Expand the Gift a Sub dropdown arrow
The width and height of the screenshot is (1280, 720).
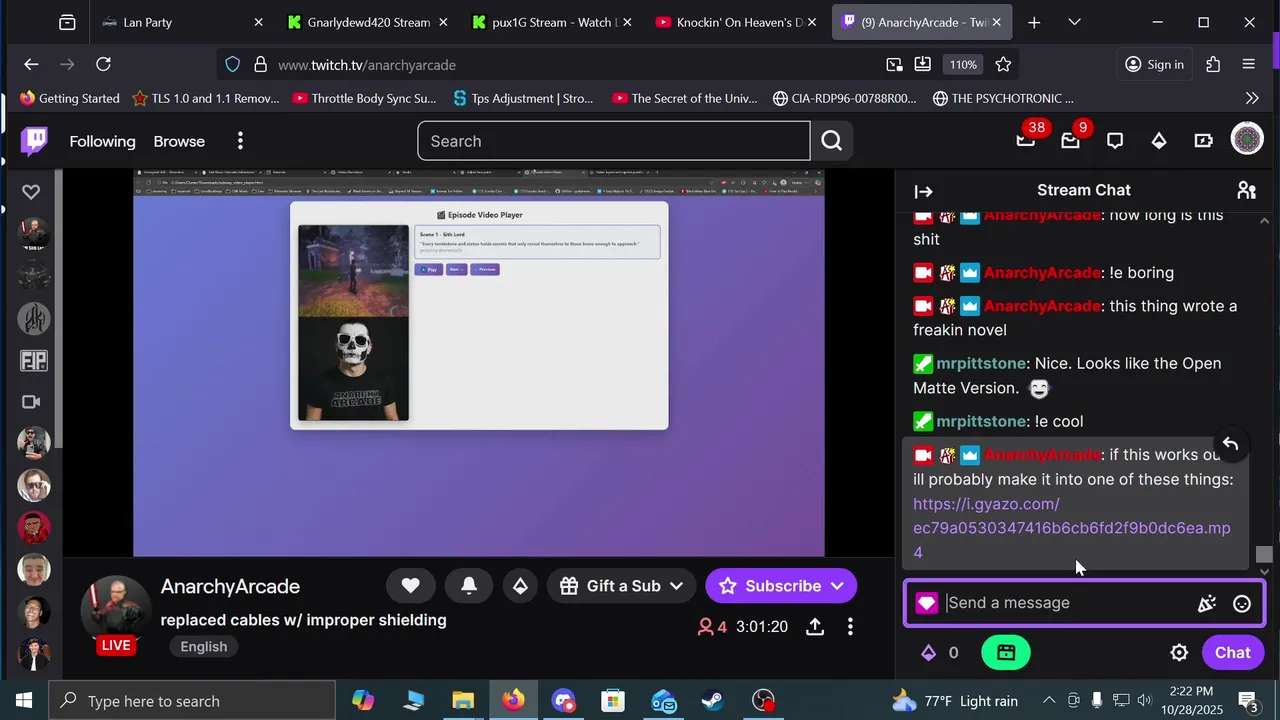(x=677, y=586)
